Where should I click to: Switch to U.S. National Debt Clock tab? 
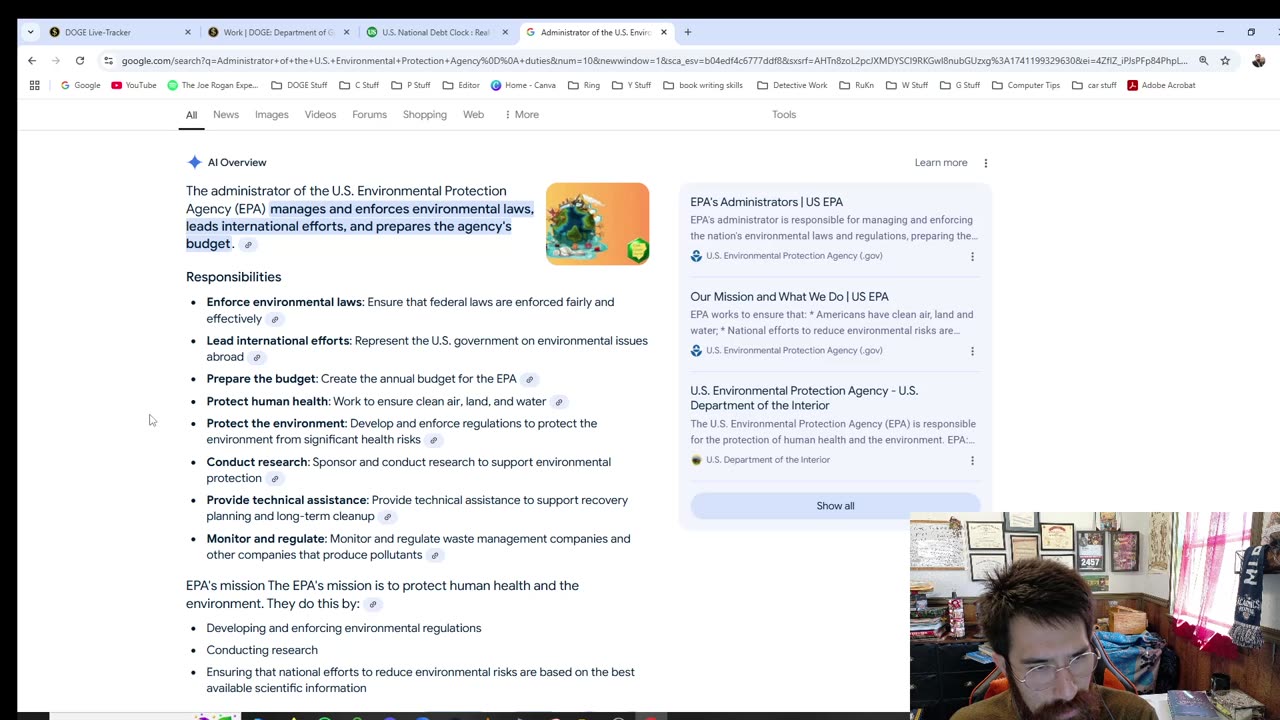pos(437,32)
